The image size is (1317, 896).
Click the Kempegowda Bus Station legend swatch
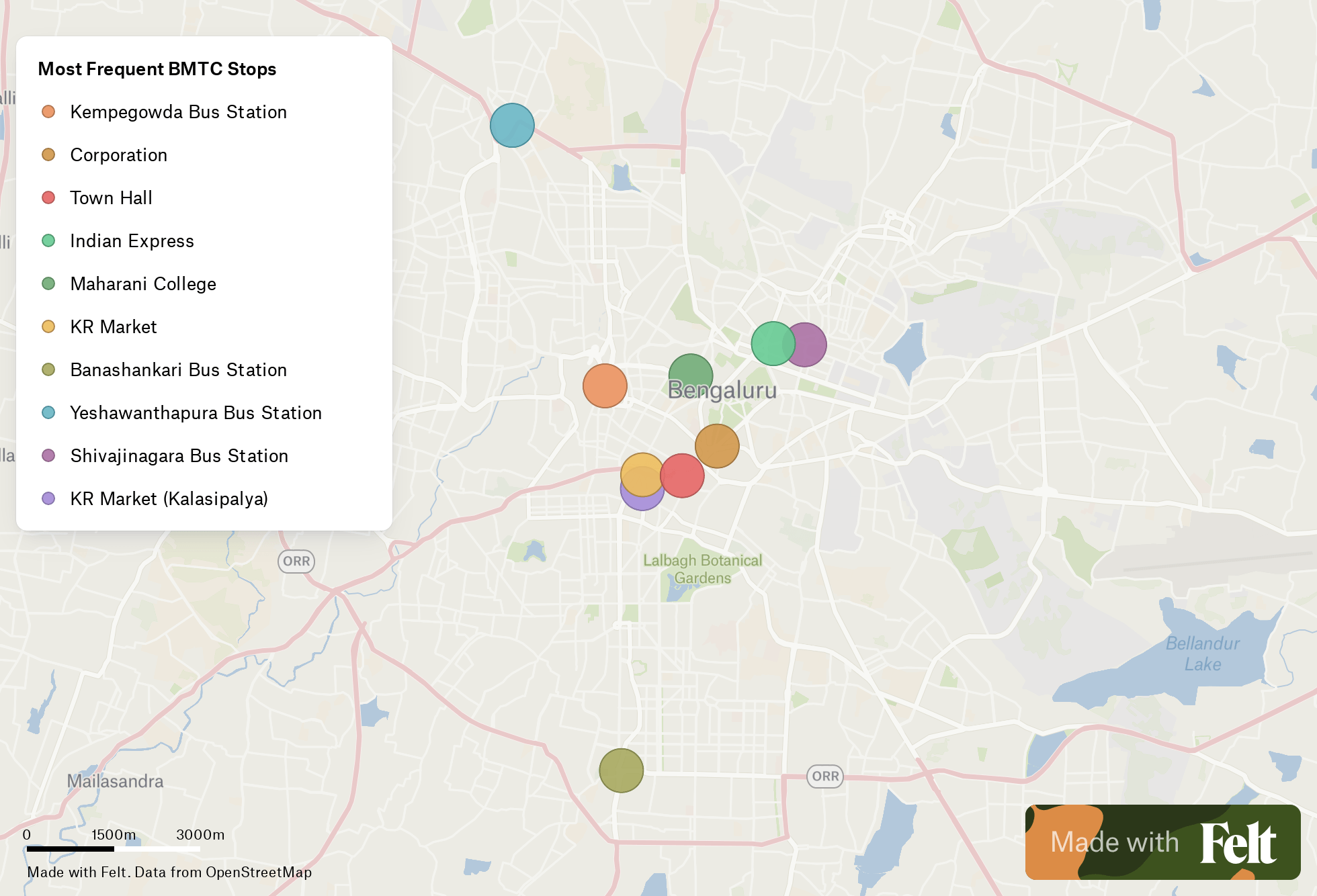pos(48,111)
